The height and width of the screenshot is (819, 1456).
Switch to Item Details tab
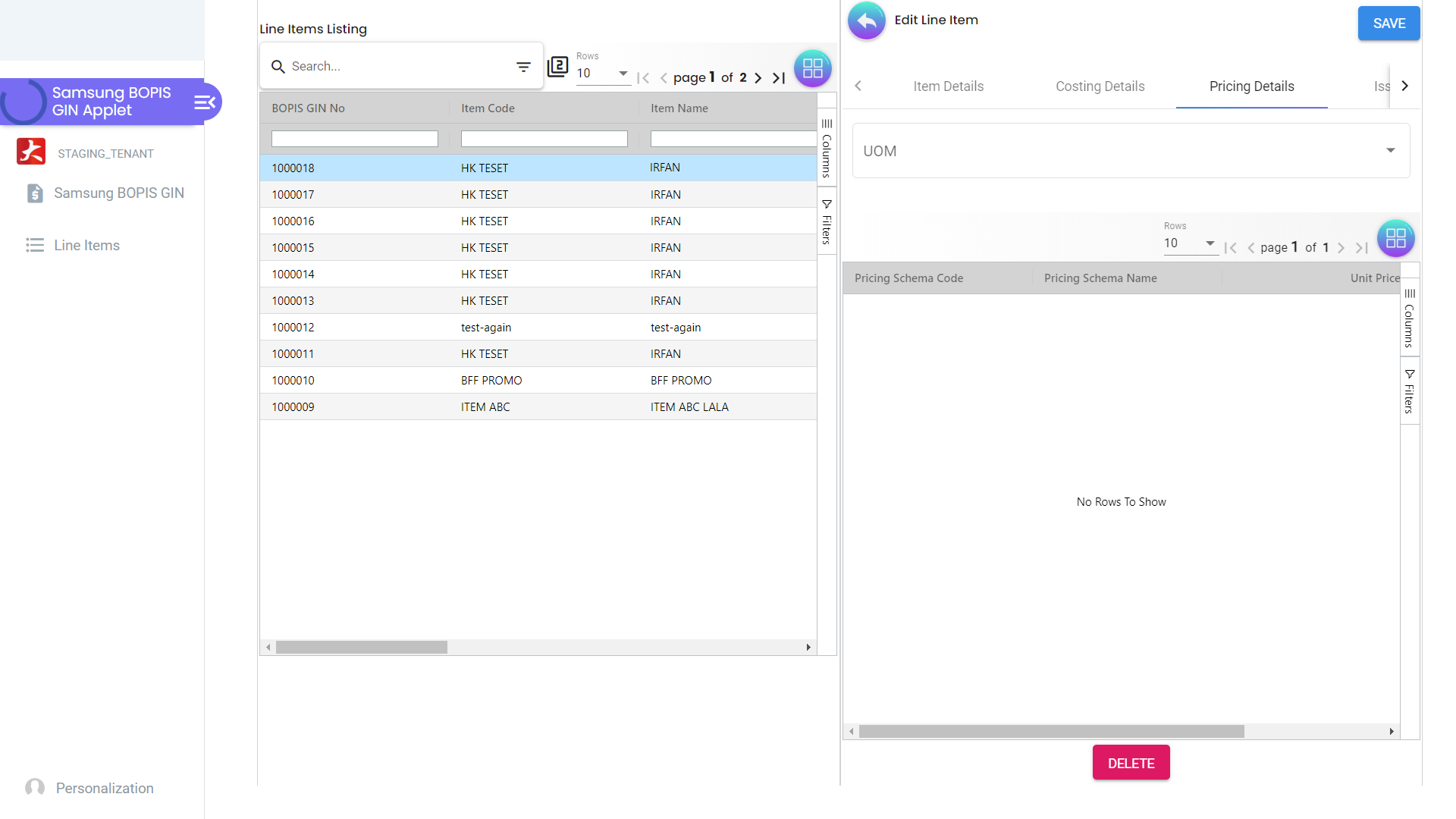coord(948,86)
